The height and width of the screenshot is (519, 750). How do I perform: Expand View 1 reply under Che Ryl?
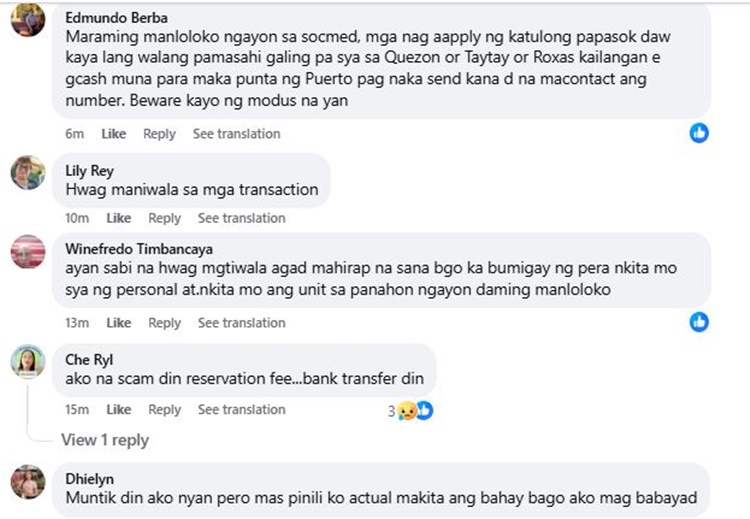105,440
